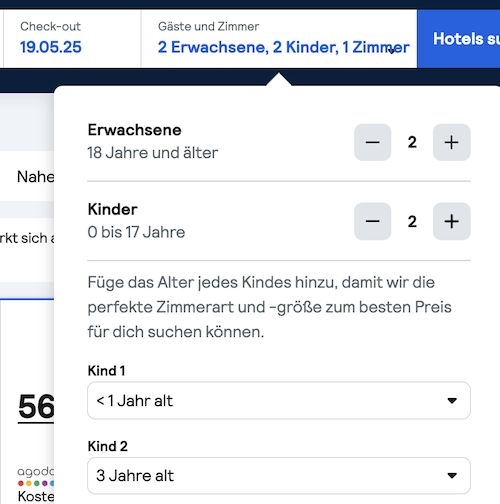Click the '2 Erwachsene, 2 Kinder, 1 Zimmer' summary
500x504 pixels.
283,47
